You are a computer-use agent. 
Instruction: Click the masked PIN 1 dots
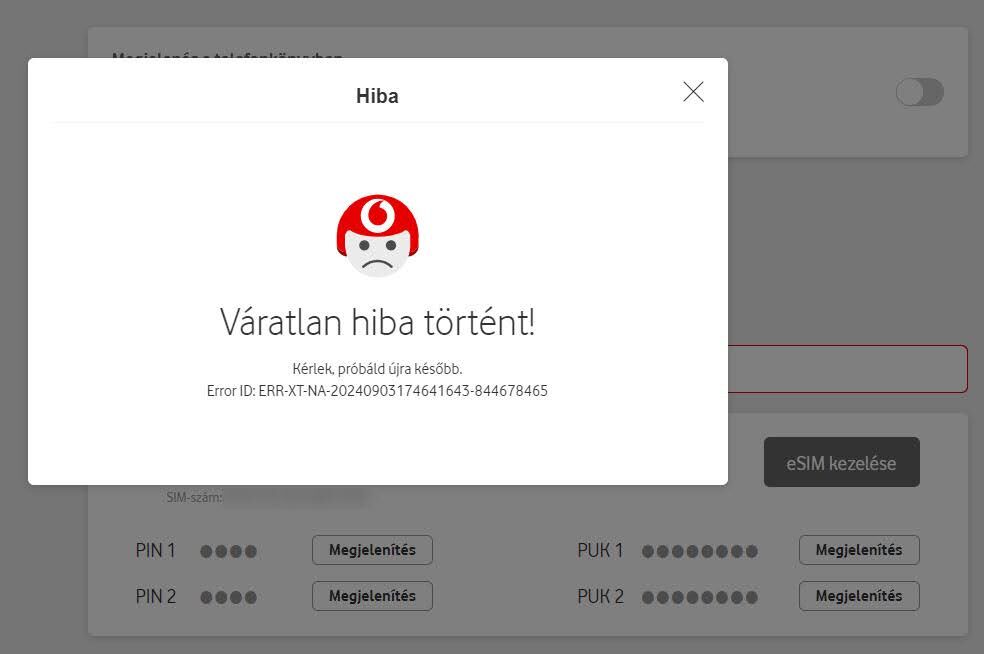pos(228,552)
